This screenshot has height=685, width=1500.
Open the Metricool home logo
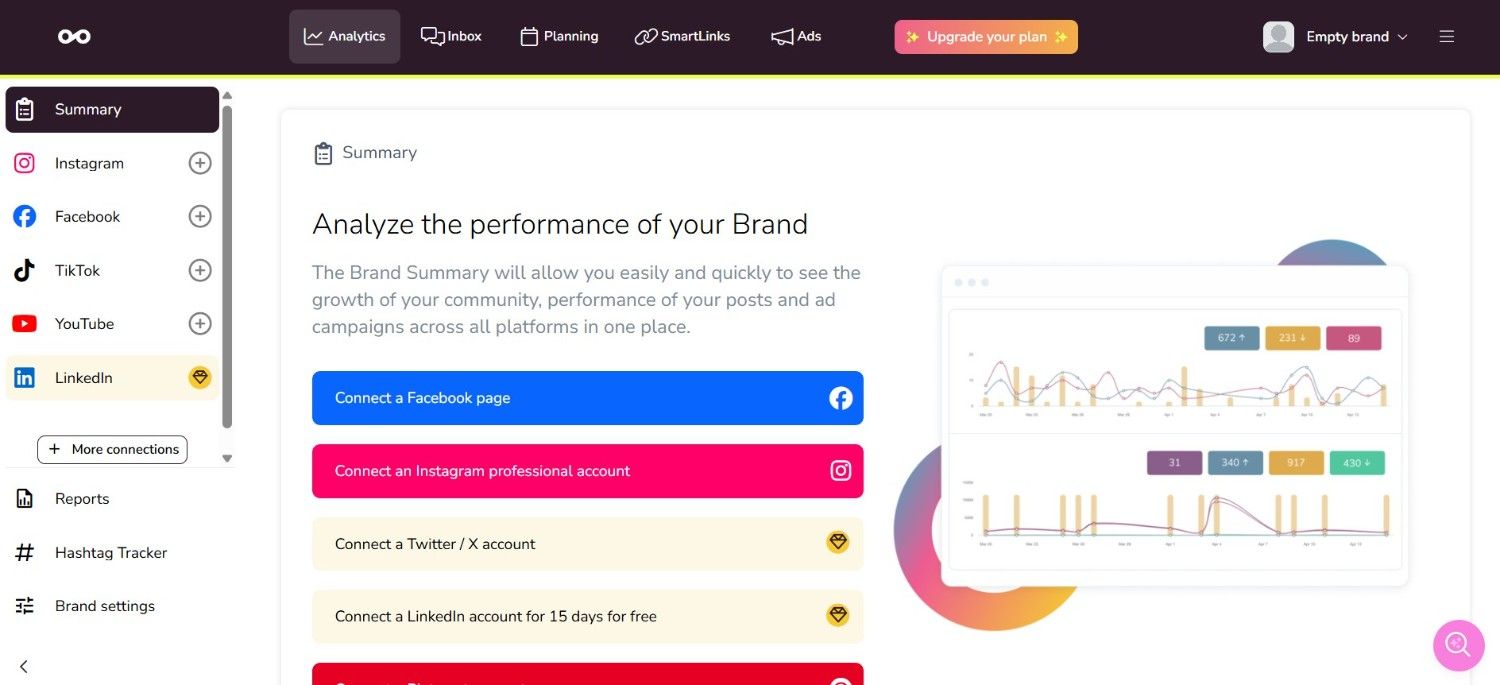coord(73,36)
